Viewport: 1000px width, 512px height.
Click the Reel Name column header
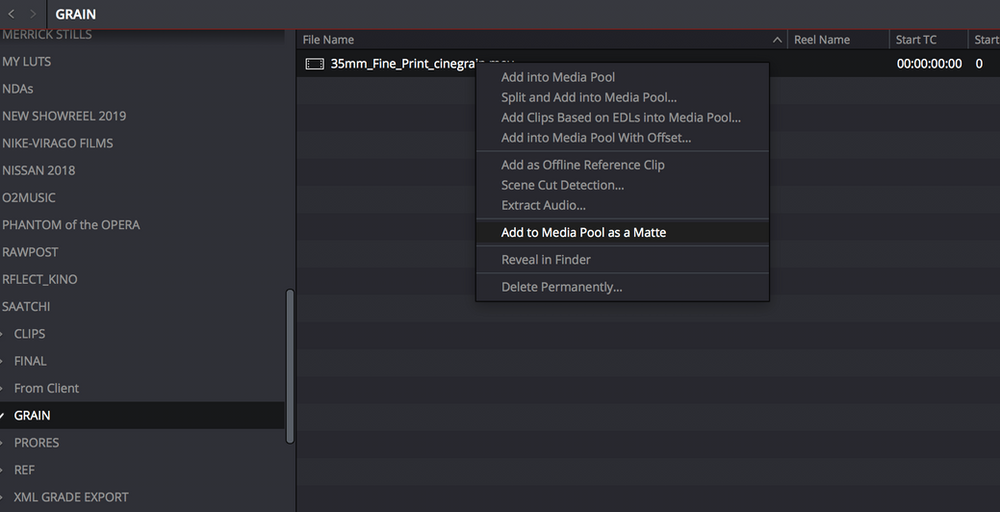821,40
